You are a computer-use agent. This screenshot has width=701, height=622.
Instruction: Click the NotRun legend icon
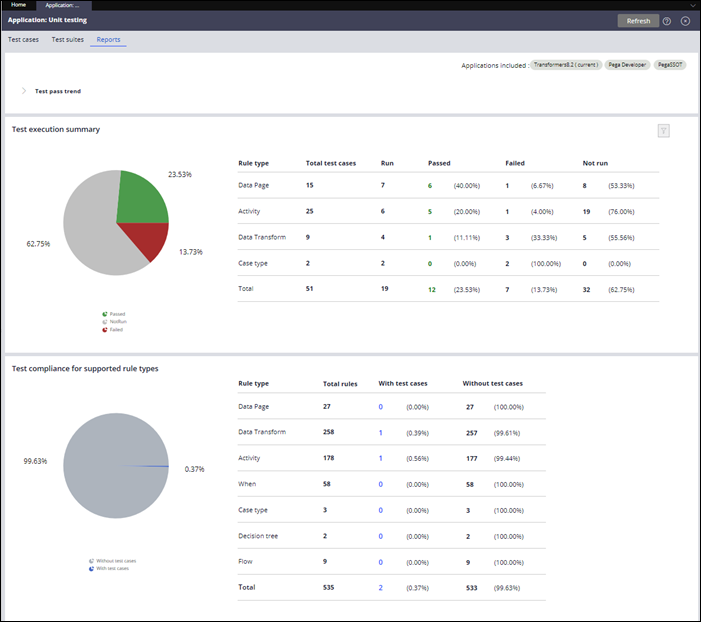point(104,321)
